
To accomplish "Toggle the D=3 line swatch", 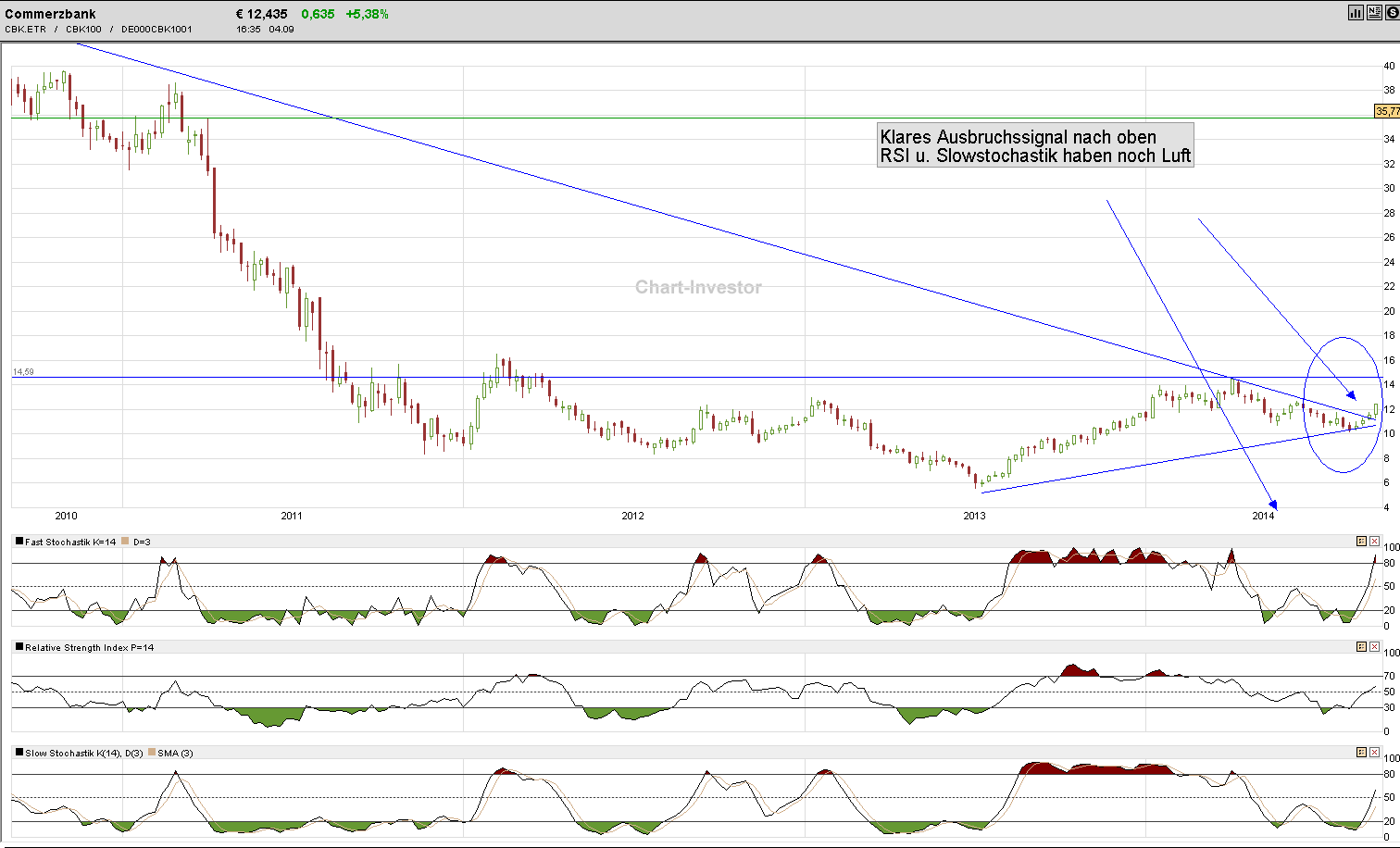I will (x=125, y=541).
